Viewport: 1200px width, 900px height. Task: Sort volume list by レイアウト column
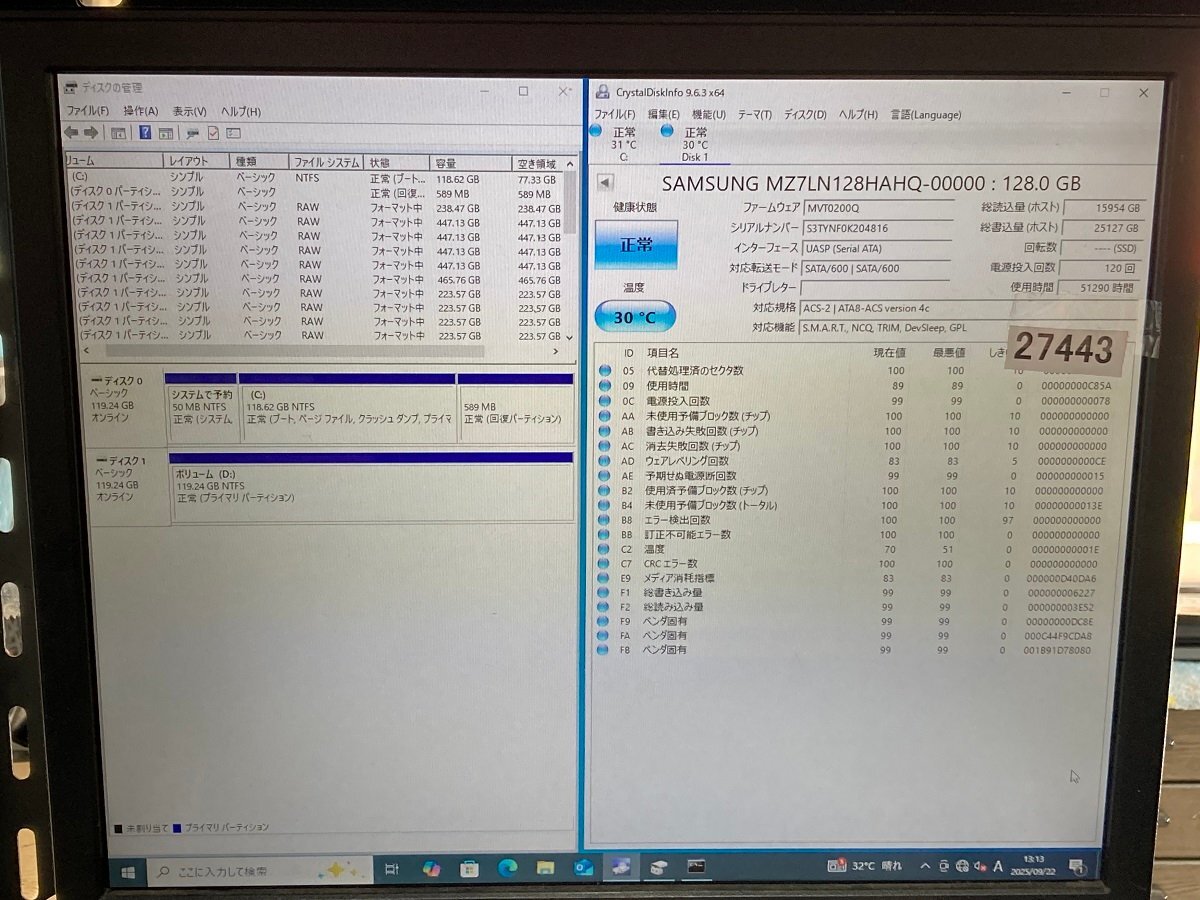(195, 161)
